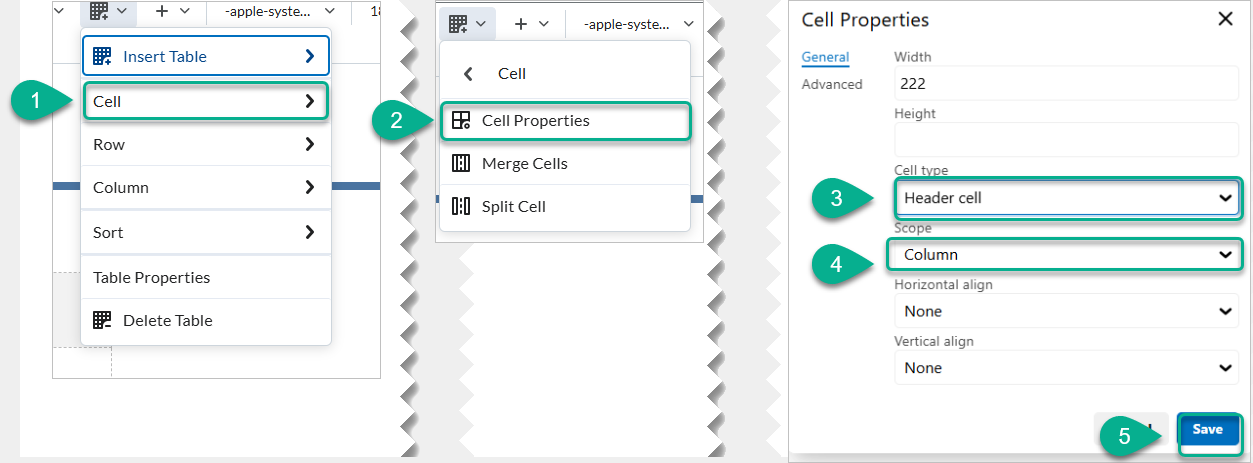1253x463 pixels.
Task: Click the Width input field
Action: (1066, 85)
